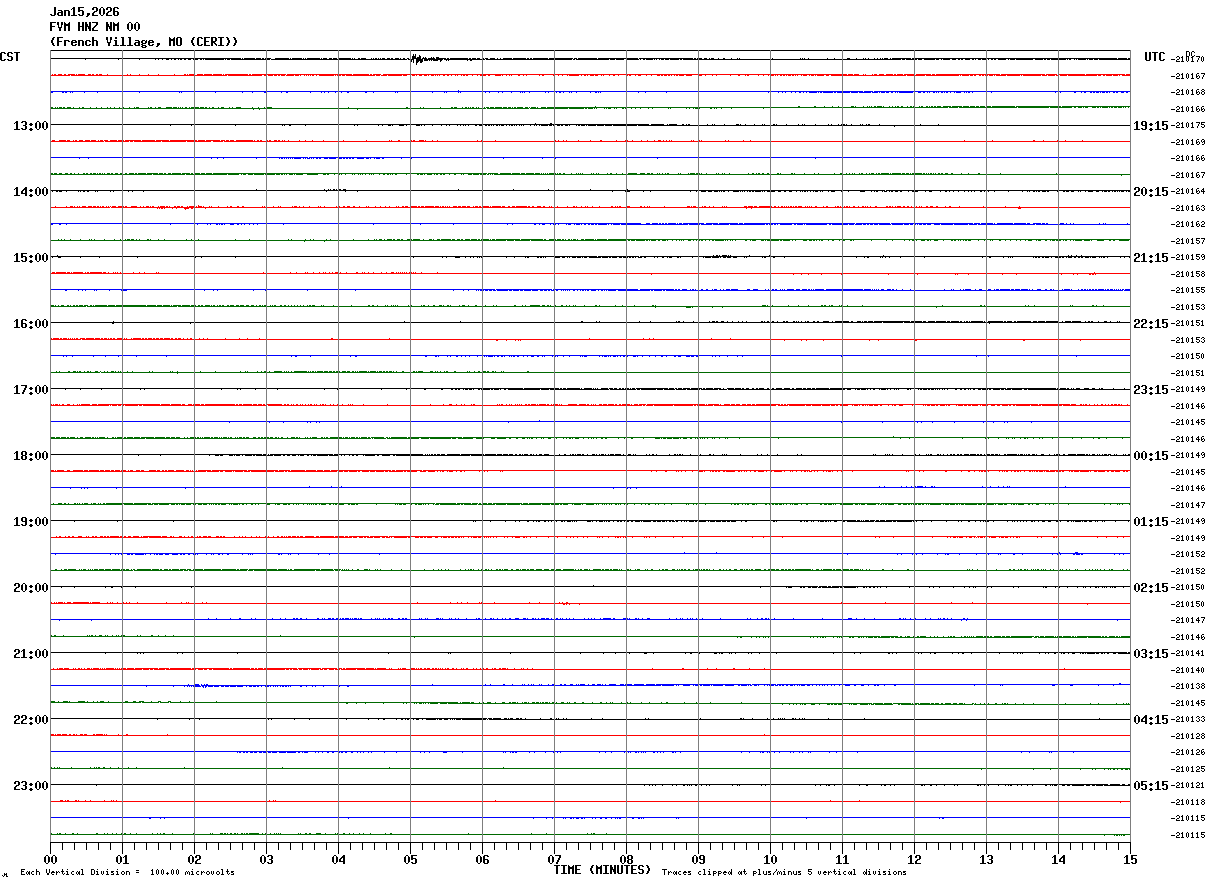The width and height of the screenshot is (1210, 886).
Task: Click minute 05 on the bottom time axis
Action: tap(410, 860)
